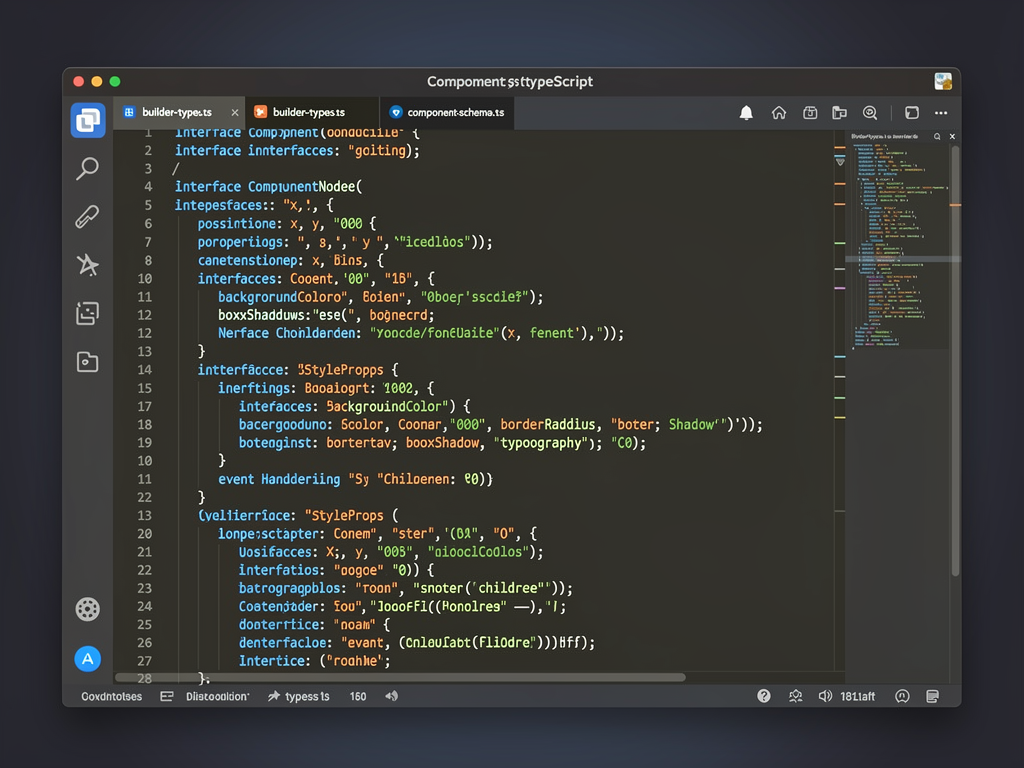This screenshot has width=1024, height=768.
Task: Click 'backgrorundColoro' on line 11
Action: pos(282,297)
